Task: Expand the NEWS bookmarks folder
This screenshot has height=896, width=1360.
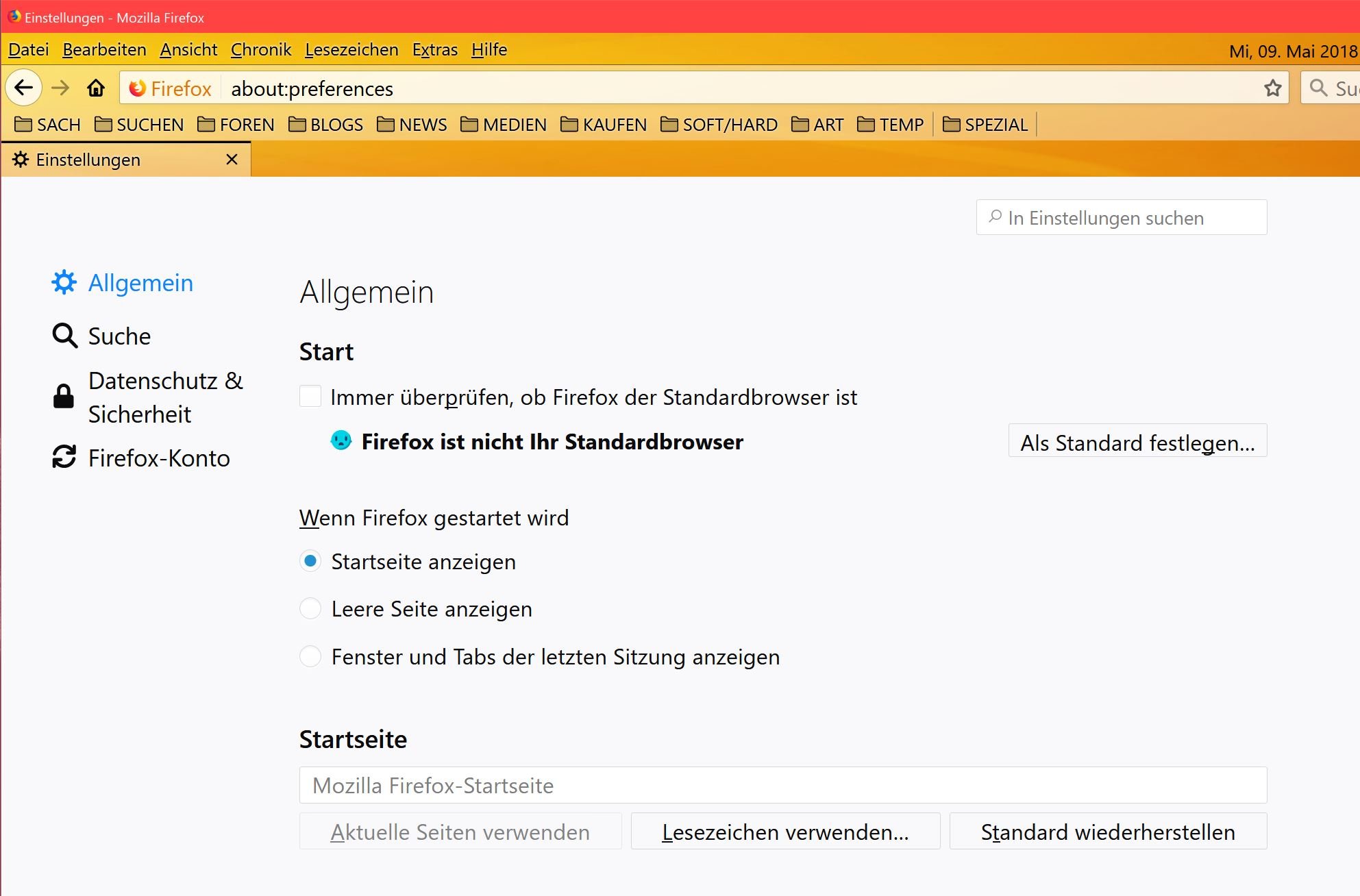Action: click(x=412, y=125)
